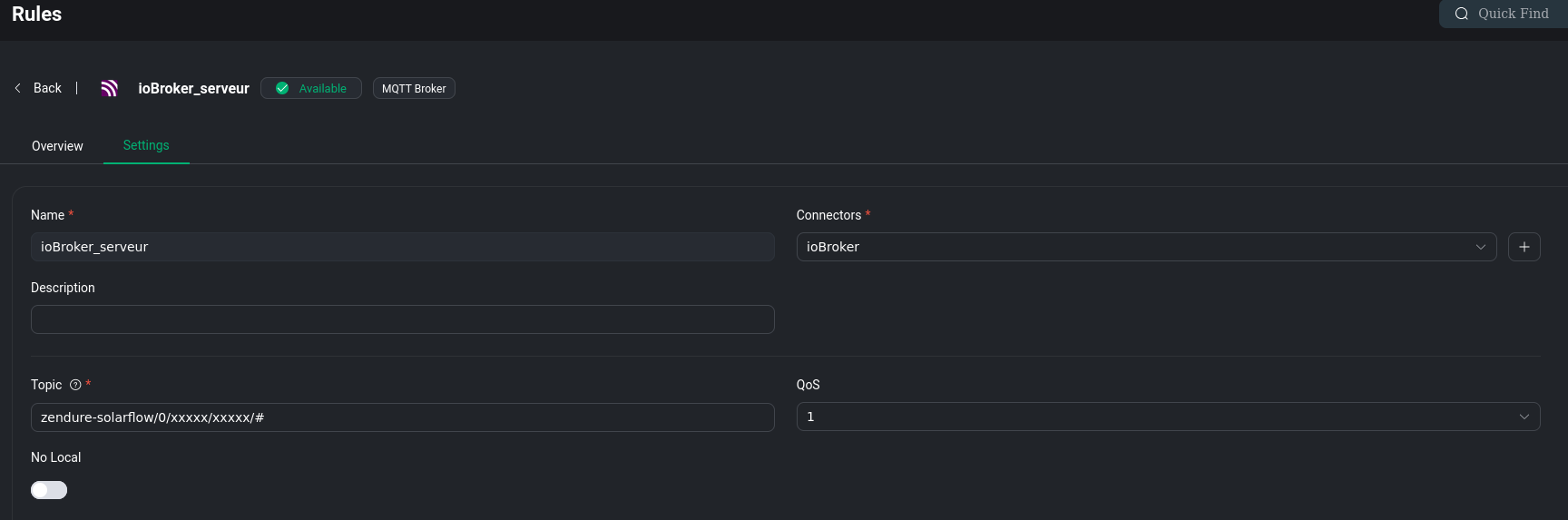Open the Connectors dropdown showing ioBroker

[1146, 247]
